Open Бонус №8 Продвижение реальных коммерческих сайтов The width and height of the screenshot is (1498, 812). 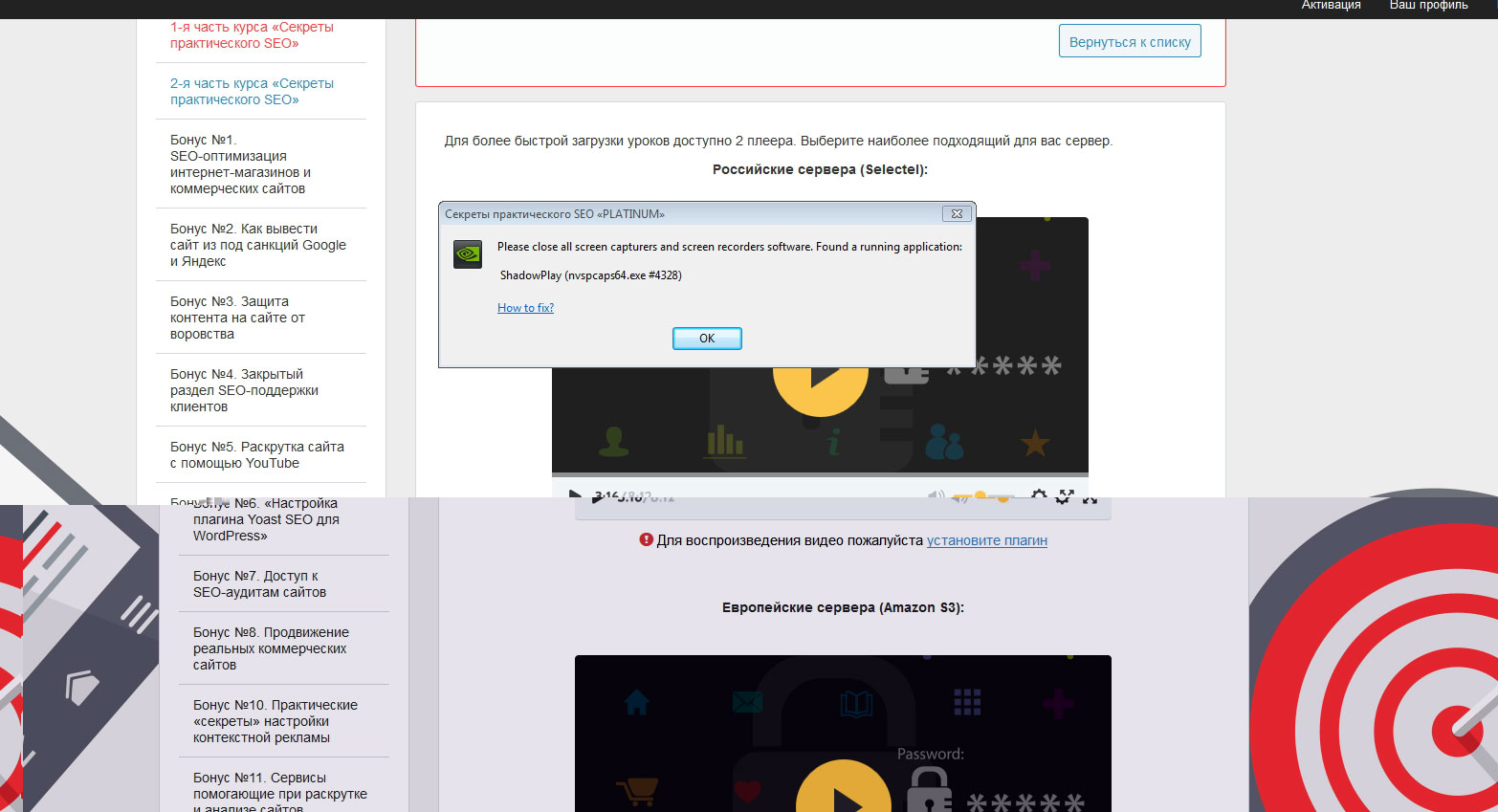click(x=271, y=648)
